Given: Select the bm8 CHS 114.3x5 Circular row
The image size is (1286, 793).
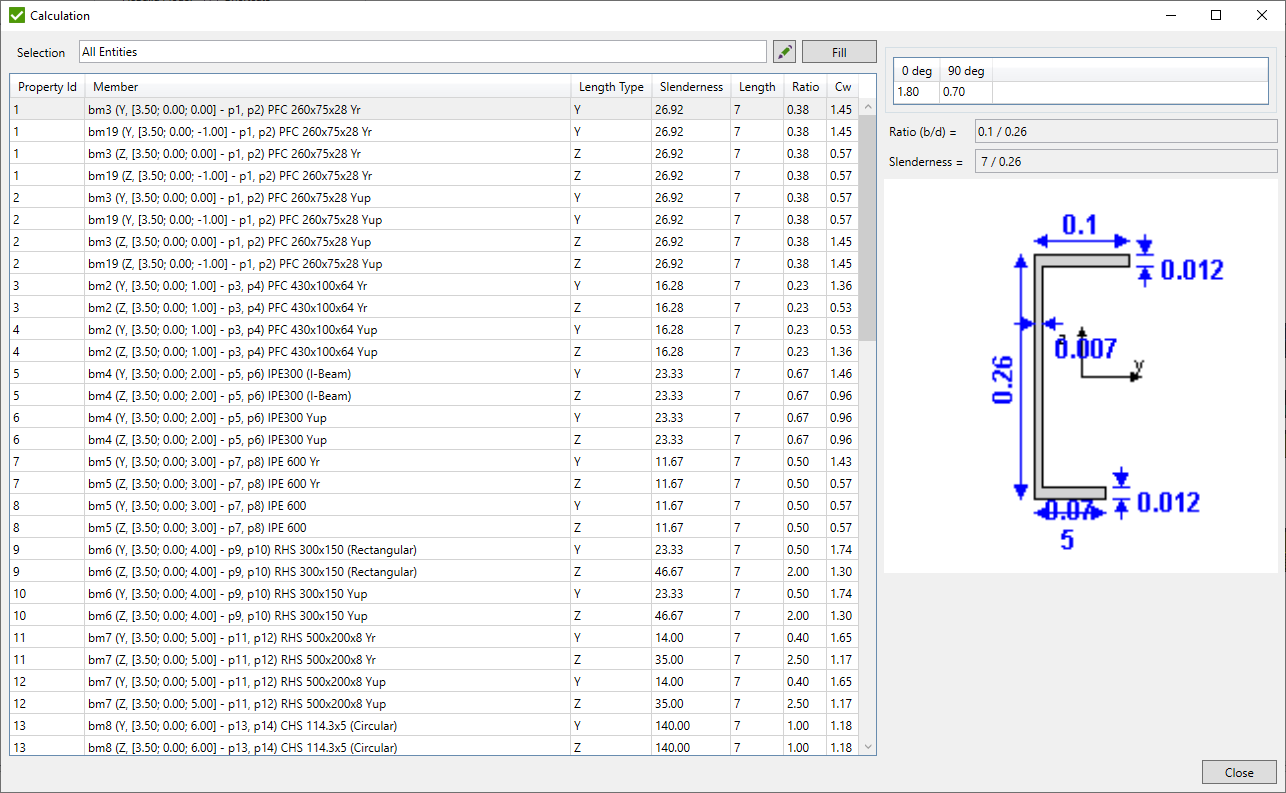Looking at the screenshot, I should point(300,725).
